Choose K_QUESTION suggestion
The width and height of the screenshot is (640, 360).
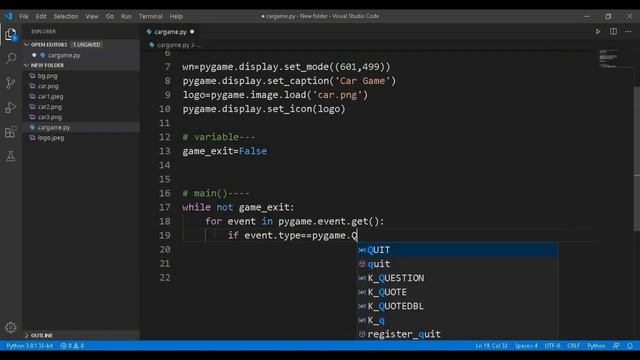coord(458,278)
